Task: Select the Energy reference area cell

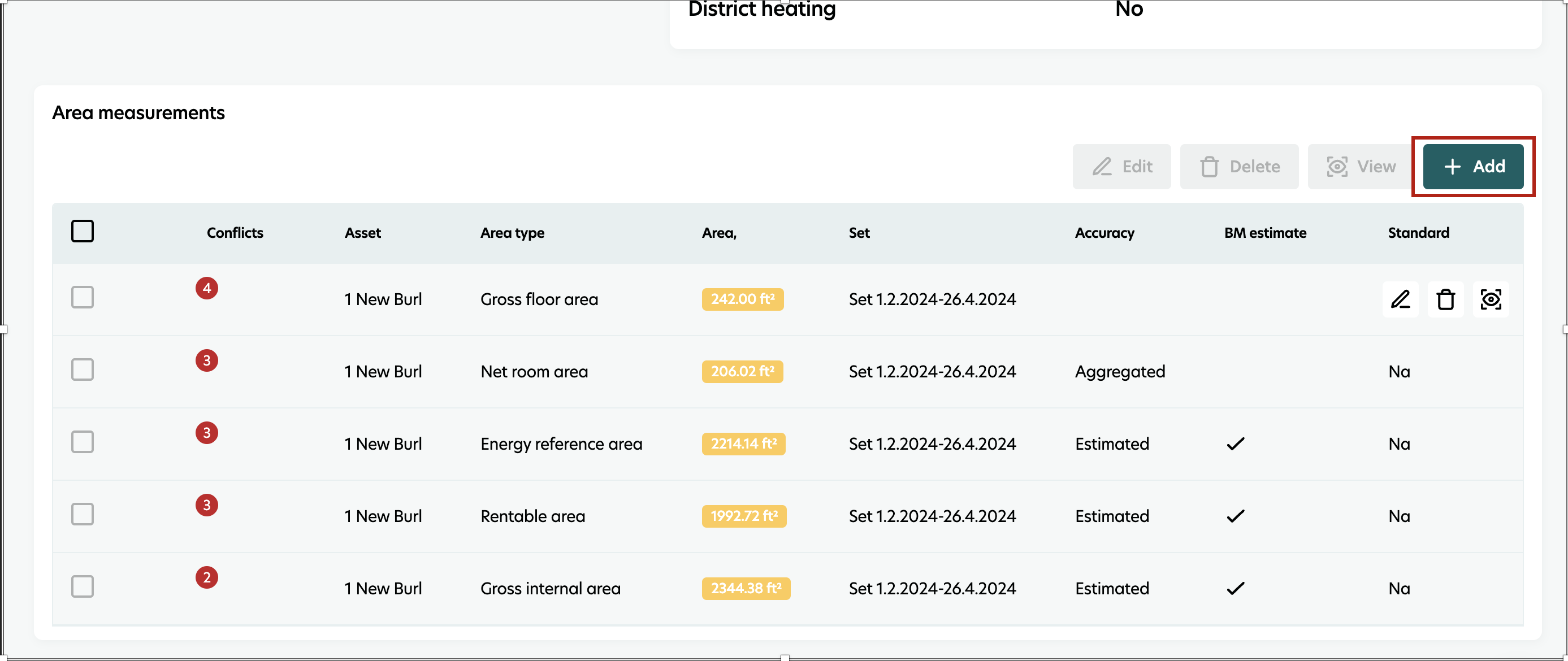Action: pyautogui.click(x=561, y=444)
